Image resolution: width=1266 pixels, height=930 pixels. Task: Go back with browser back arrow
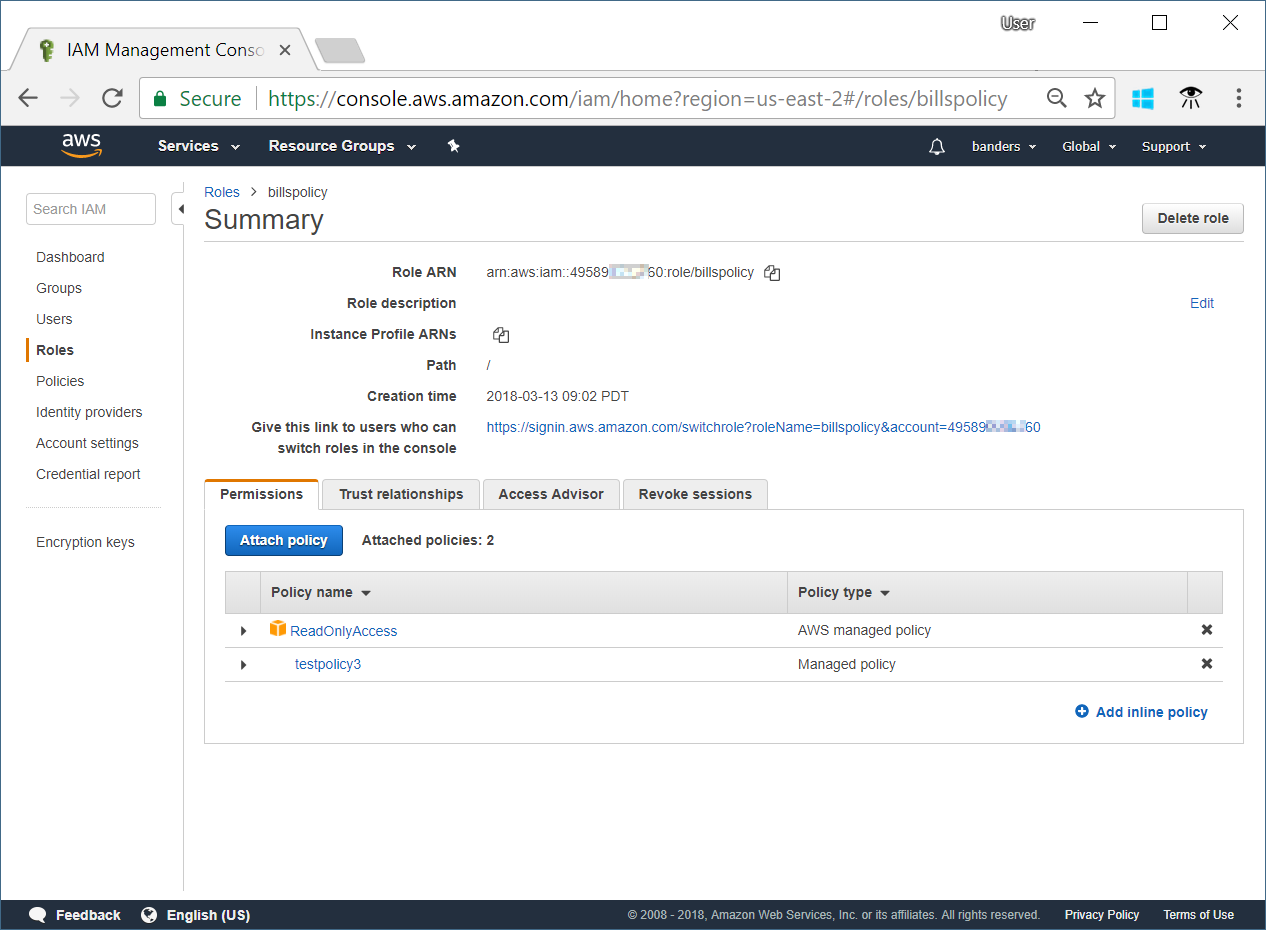[28, 98]
